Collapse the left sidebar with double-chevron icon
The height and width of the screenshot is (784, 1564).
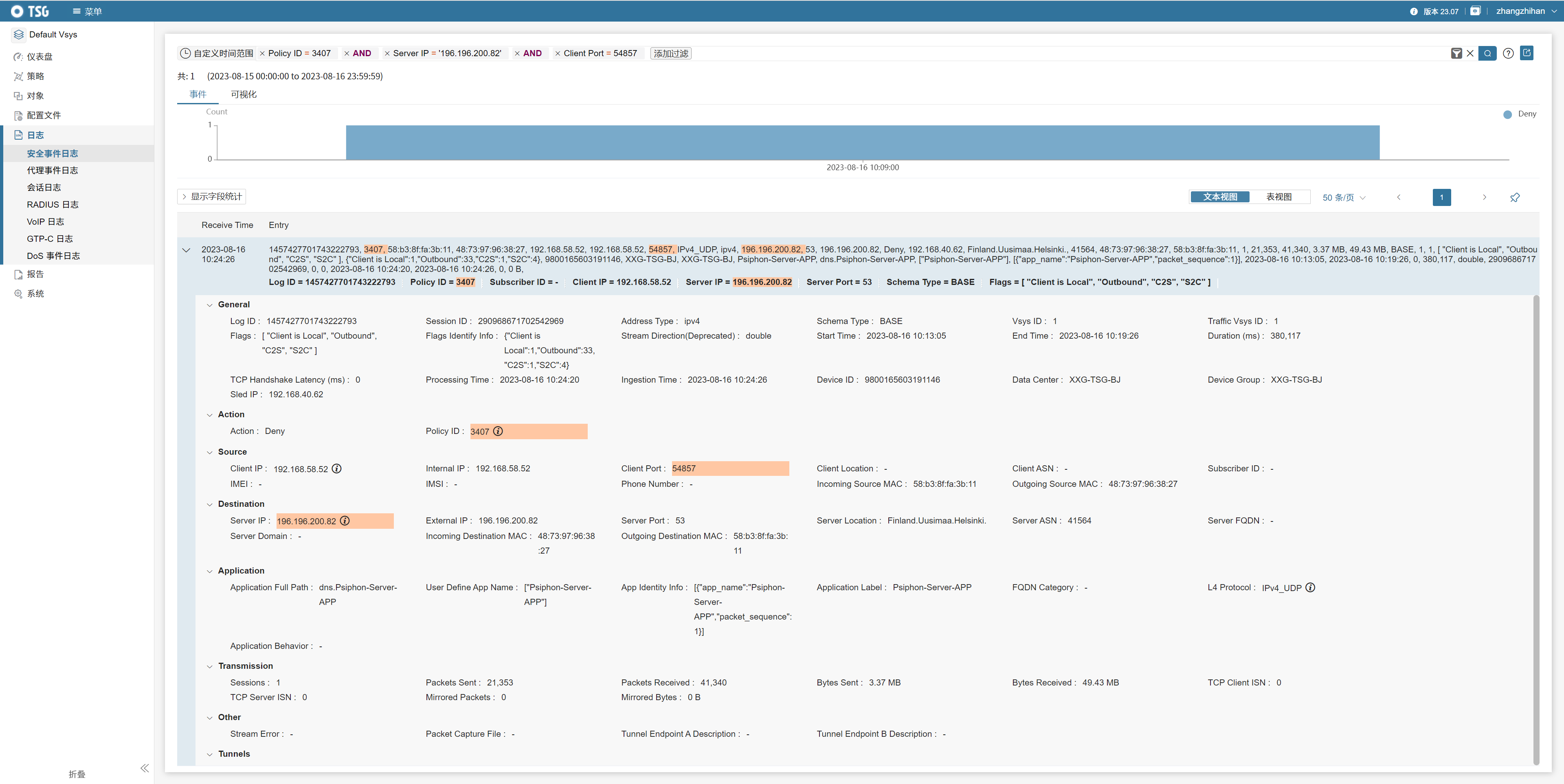click(x=145, y=768)
